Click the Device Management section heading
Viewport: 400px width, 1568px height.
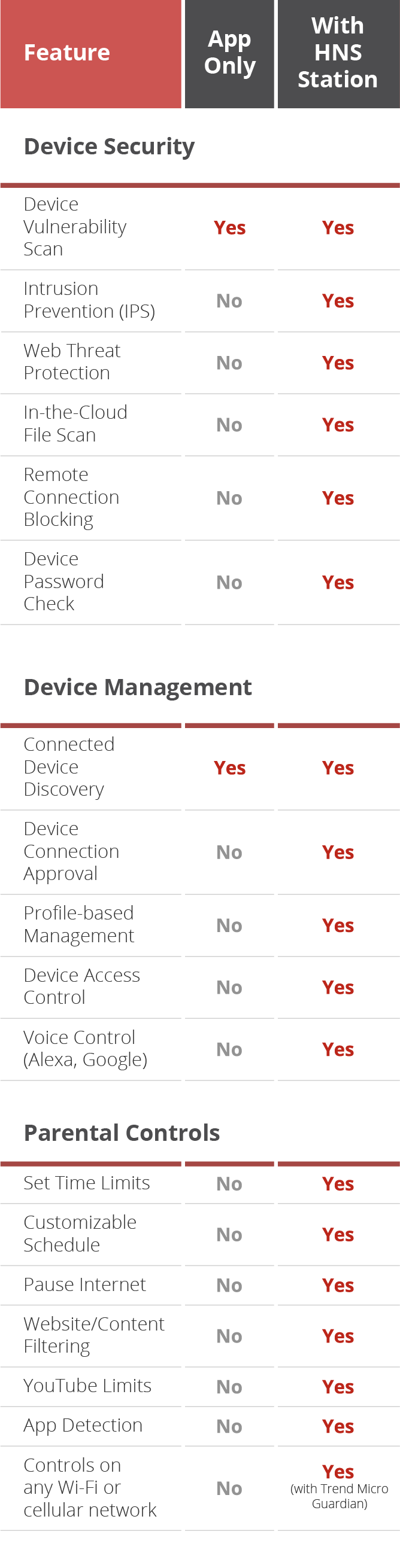[138, 687]
